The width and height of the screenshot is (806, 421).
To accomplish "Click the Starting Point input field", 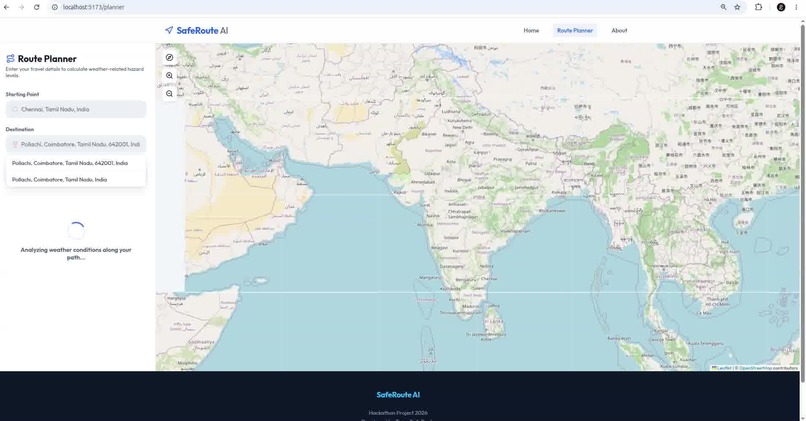I will tap(76, 109).
